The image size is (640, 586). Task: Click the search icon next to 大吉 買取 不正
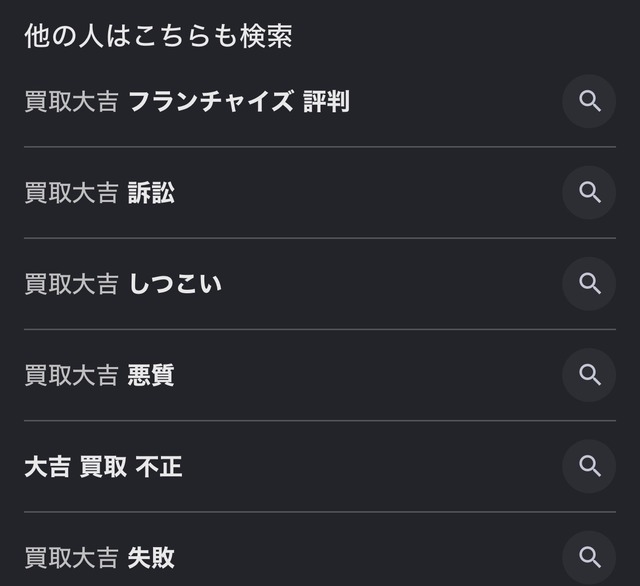coord(589,466)
